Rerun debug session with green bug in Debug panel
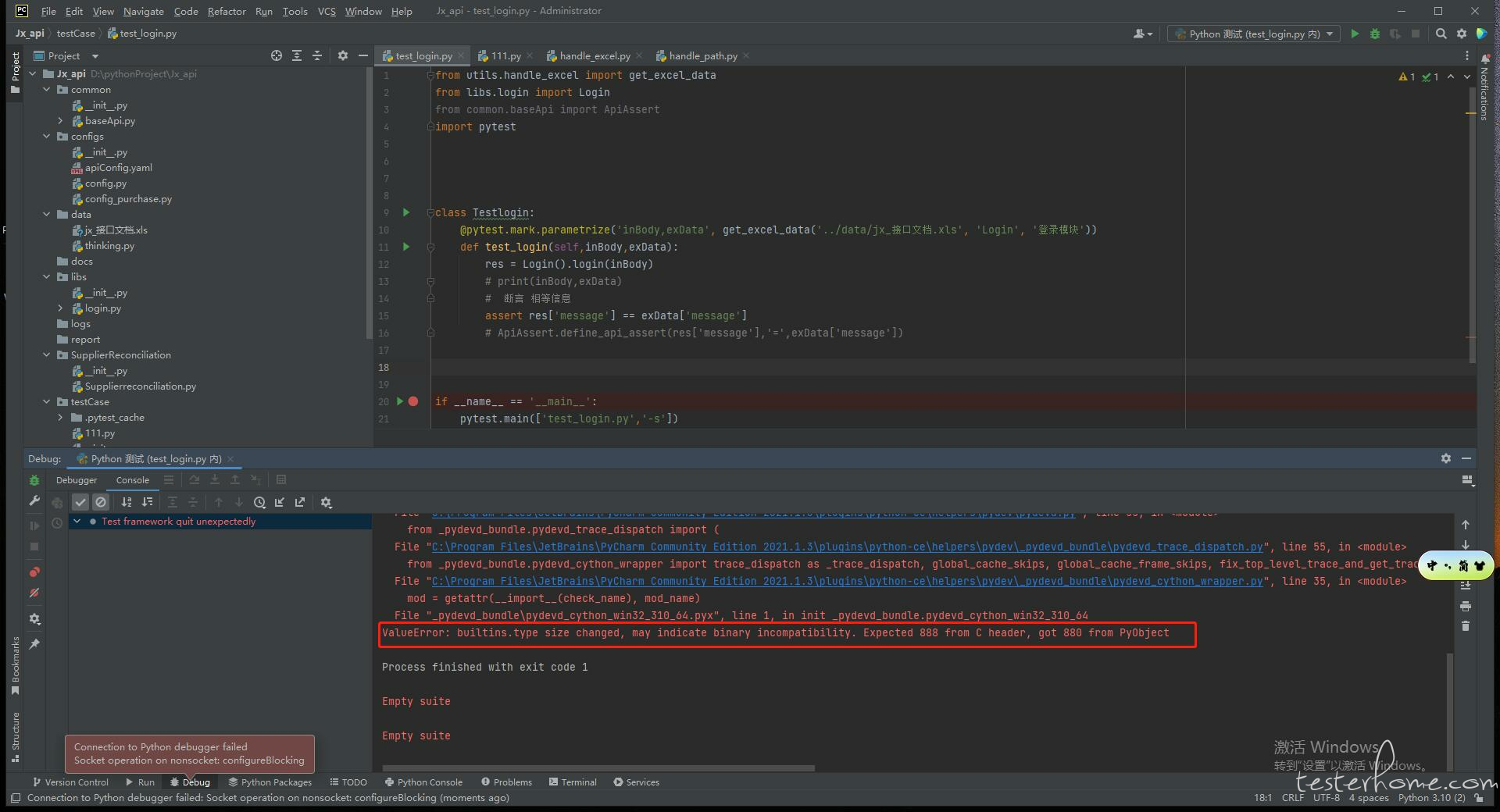The width and height of the screenshot is (1500, 812). point(34,480)
